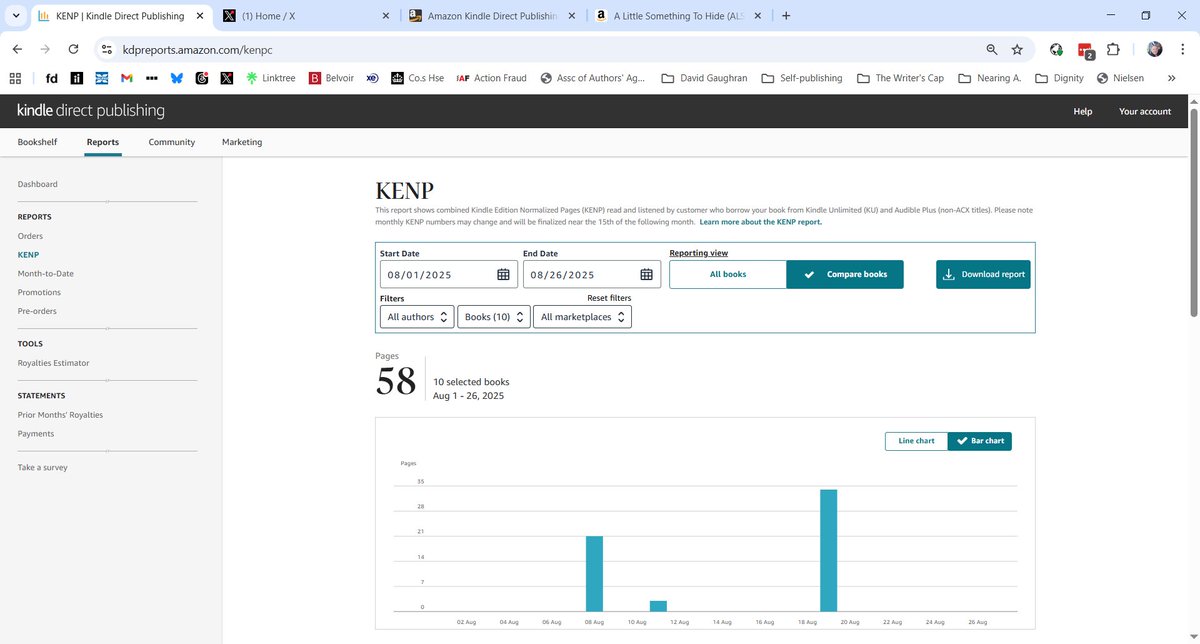Reload the current page

tap(74, 49)
